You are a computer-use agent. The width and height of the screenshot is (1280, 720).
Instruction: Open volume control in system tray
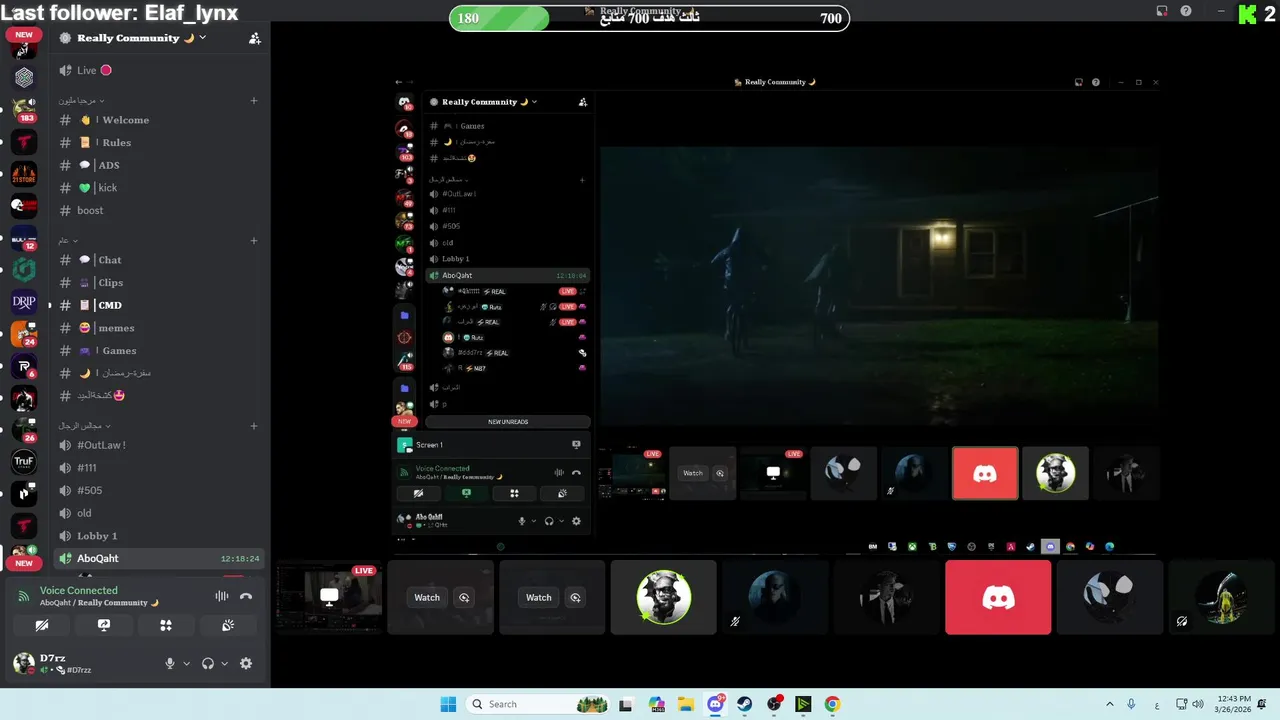coord(1199,704)
